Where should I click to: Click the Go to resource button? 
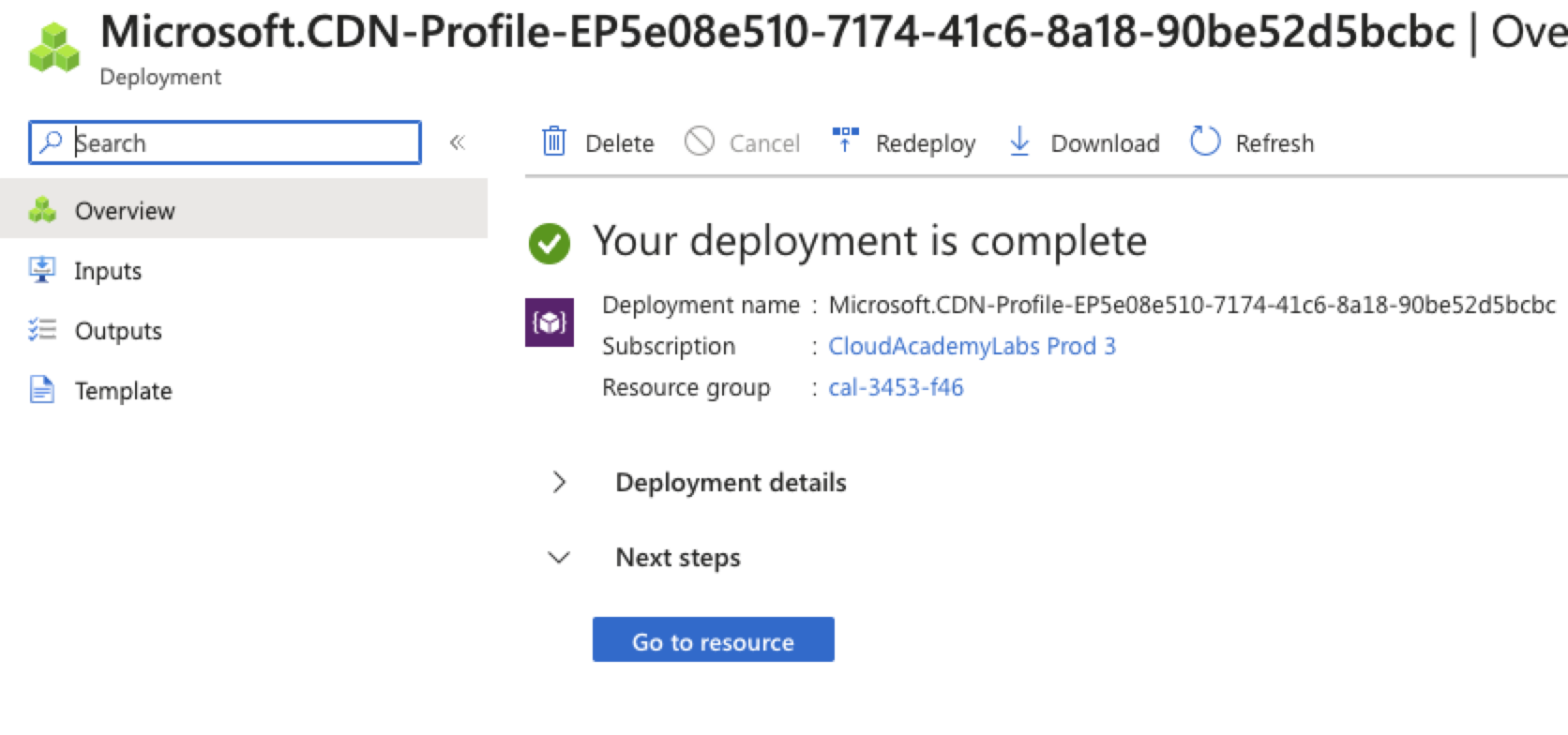(714, 640)
